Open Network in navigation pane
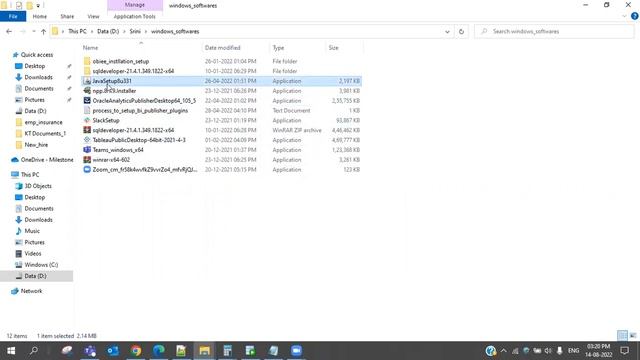This screenshot has width=640, height=360. point(31,291)
